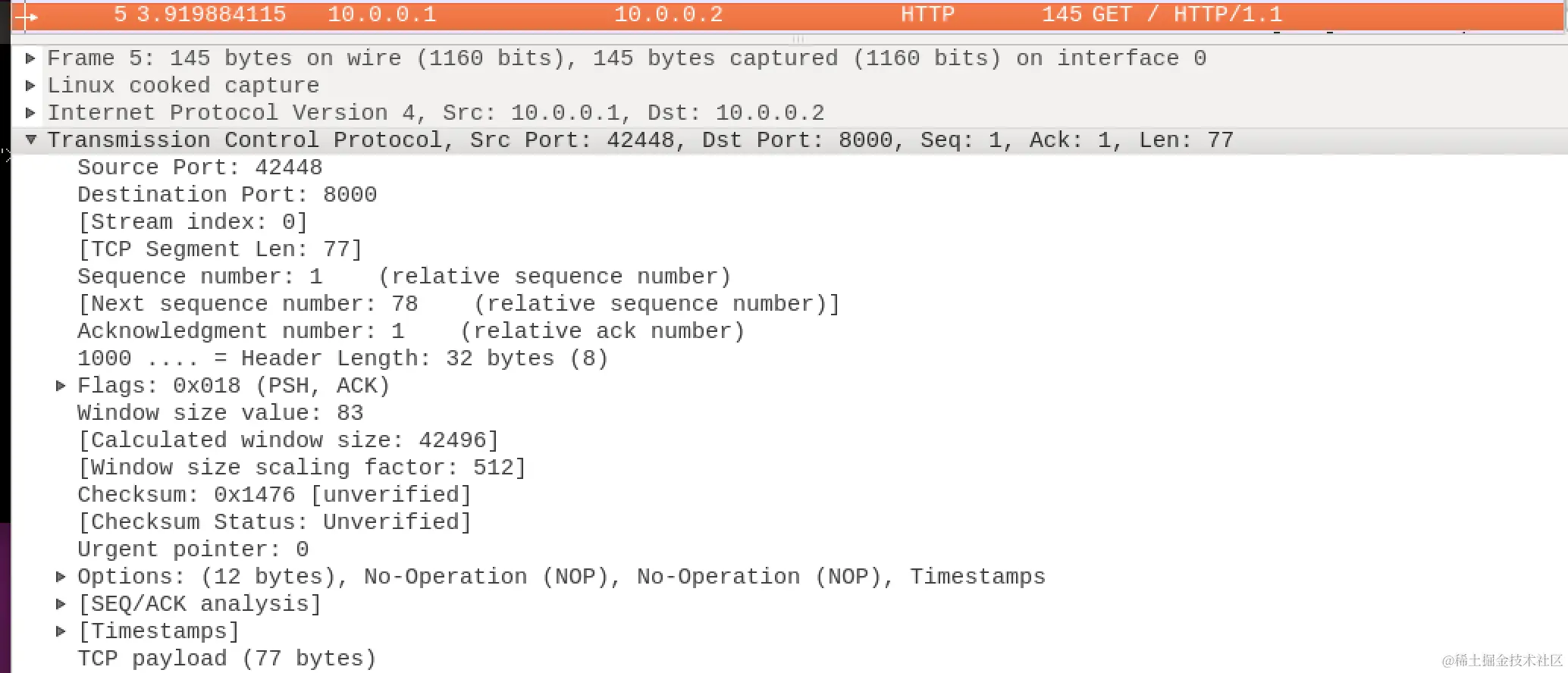Collapse the Transmission Control Protocol section

(x=30, y=140)
